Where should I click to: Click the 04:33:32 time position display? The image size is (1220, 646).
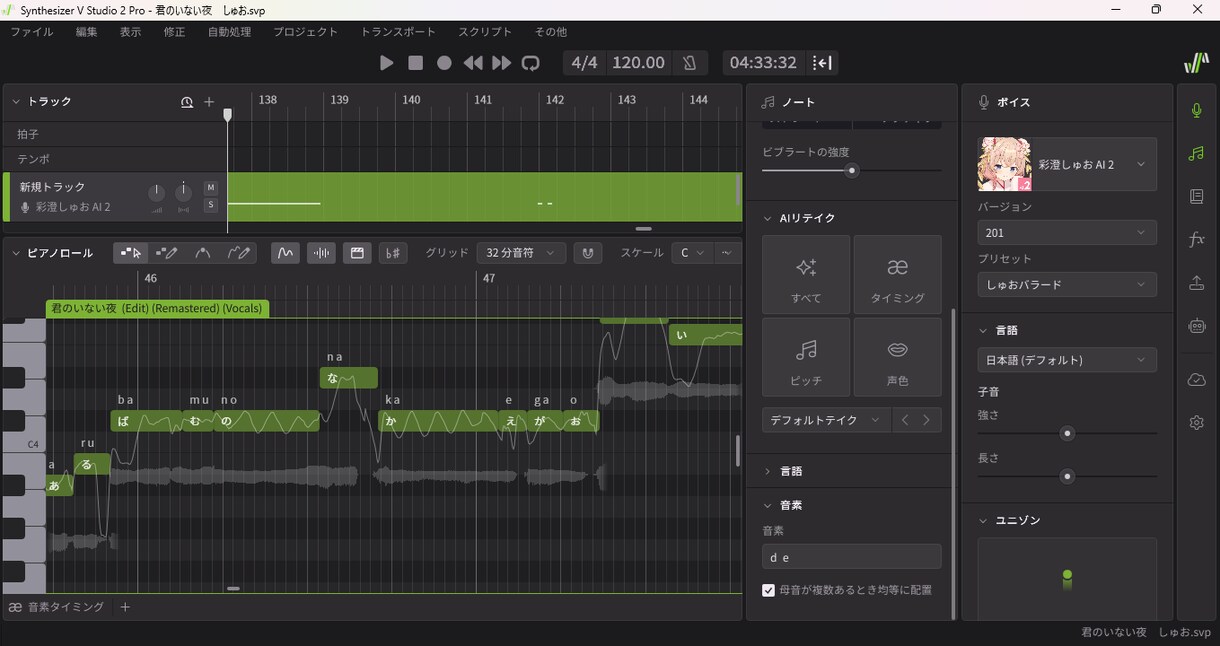pyautogui.click(x=763, y=63)
